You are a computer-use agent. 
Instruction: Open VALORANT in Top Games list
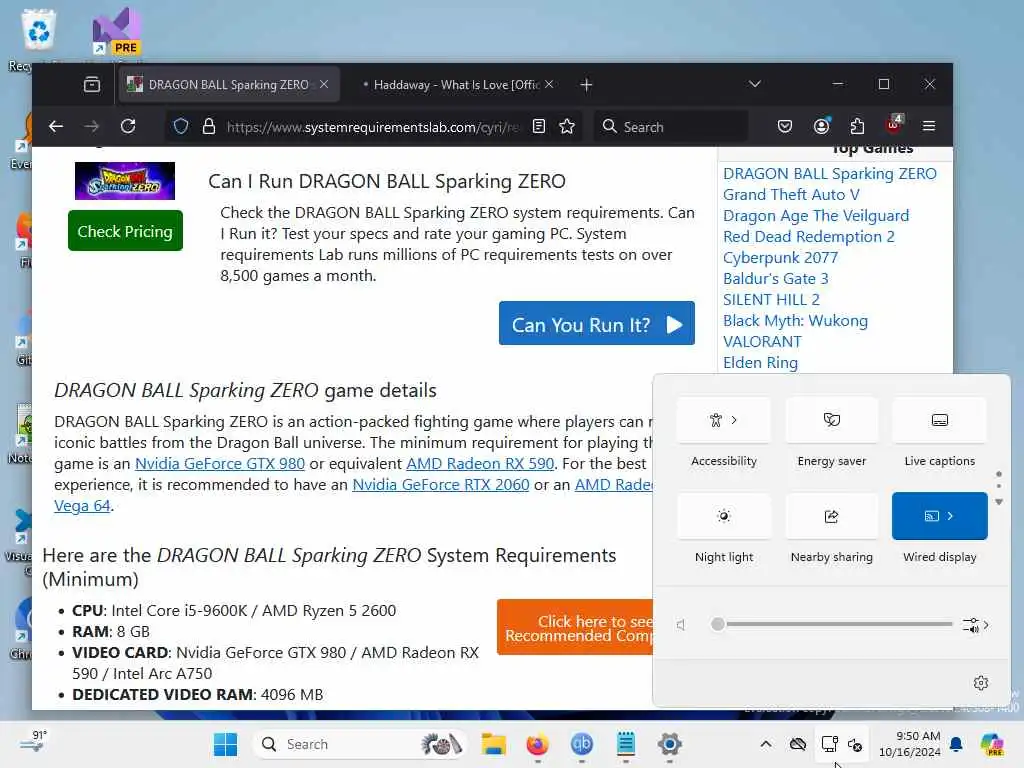(x=762, y=341)
